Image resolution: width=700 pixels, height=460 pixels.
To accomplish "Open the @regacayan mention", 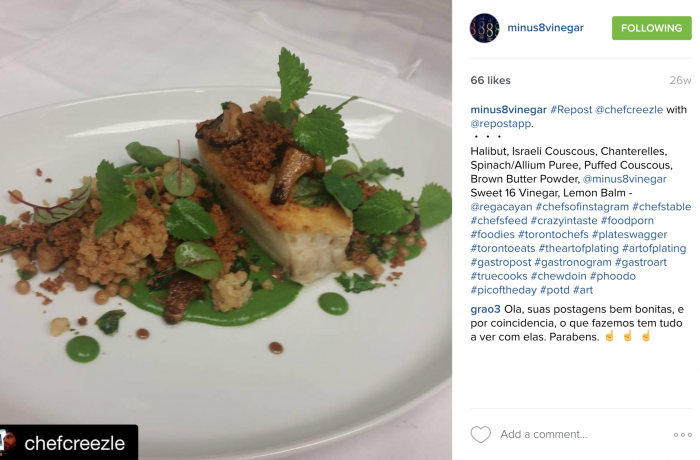I will coord(501,207).
